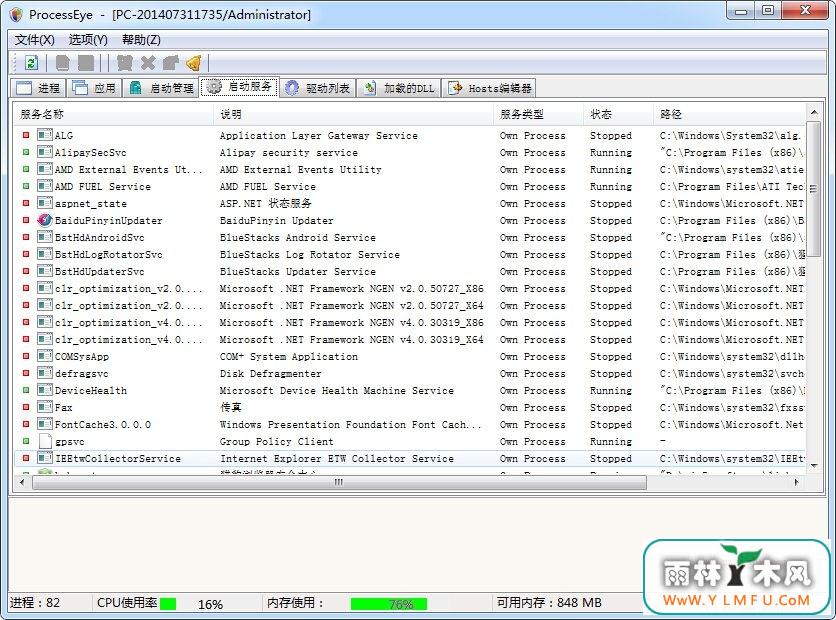Click the vertical scrollbar up arrow
The image size is (836, 620).
tap(814, 112)
